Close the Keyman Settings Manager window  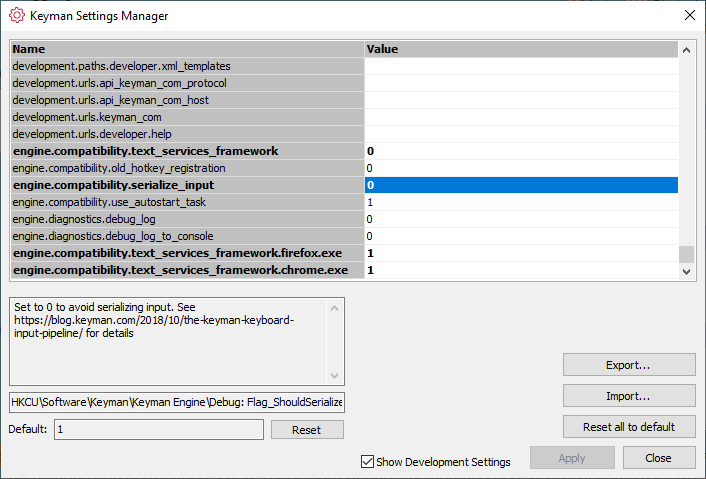[x=689, y=15]
